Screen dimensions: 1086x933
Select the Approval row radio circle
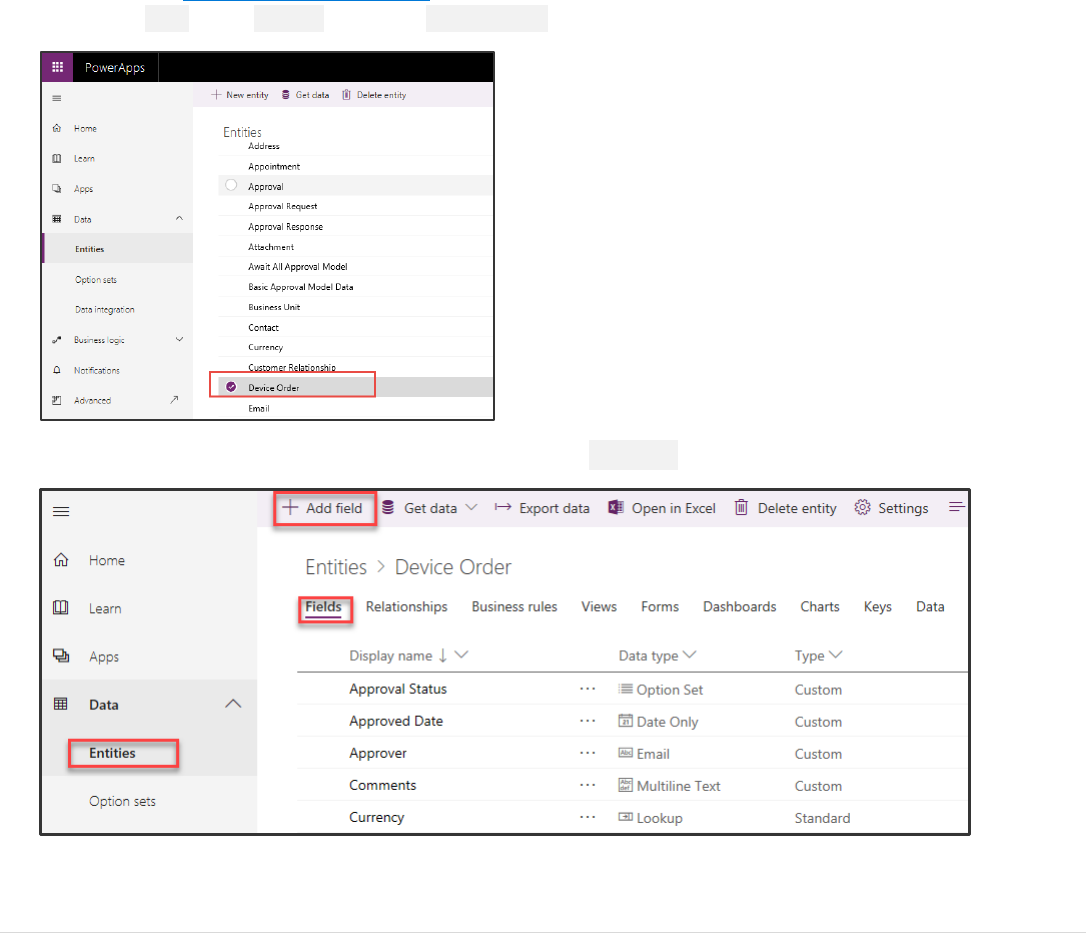click(231, 185)
